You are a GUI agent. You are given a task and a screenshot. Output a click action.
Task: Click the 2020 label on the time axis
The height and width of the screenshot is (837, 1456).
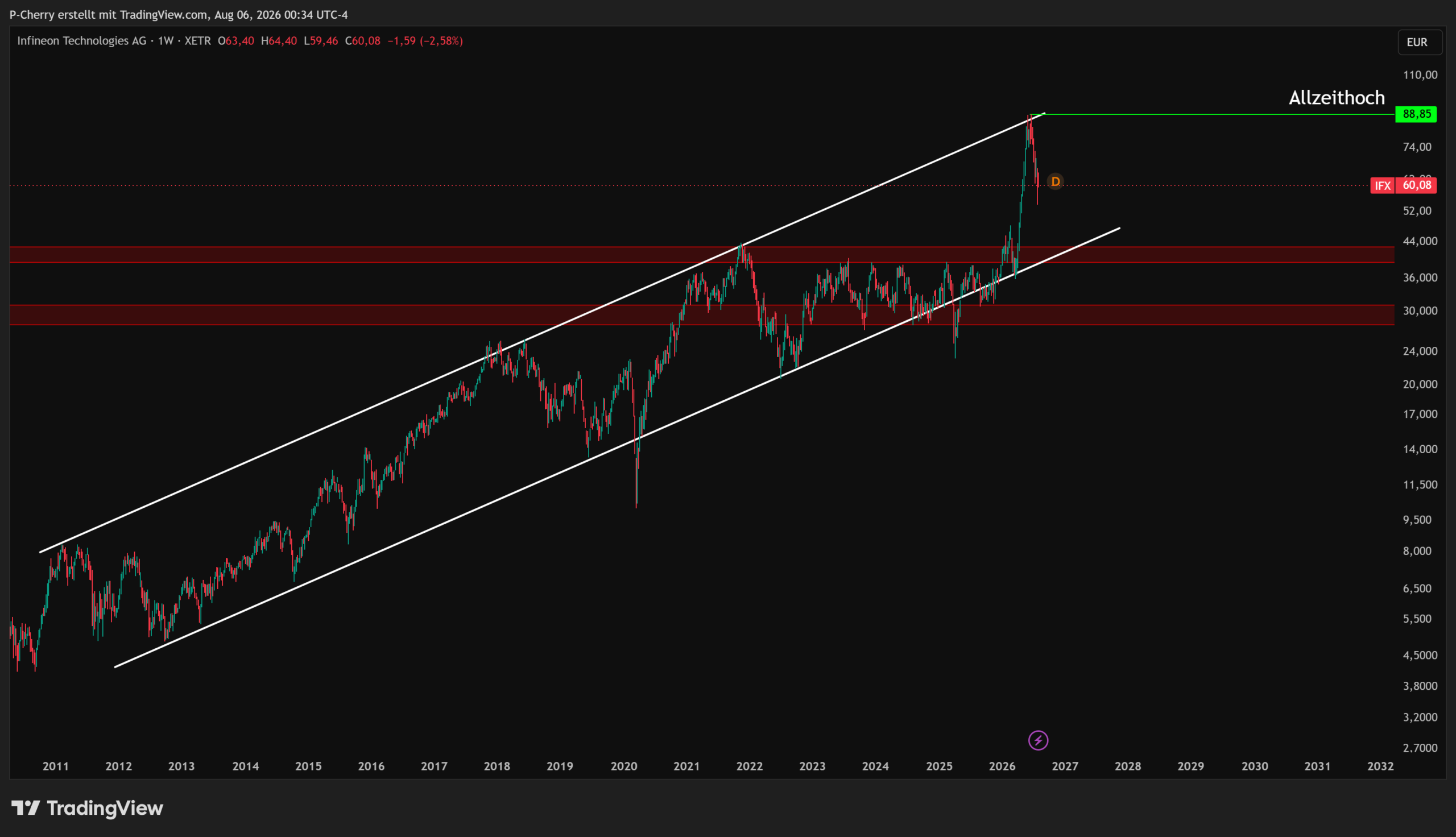[624, 766]
